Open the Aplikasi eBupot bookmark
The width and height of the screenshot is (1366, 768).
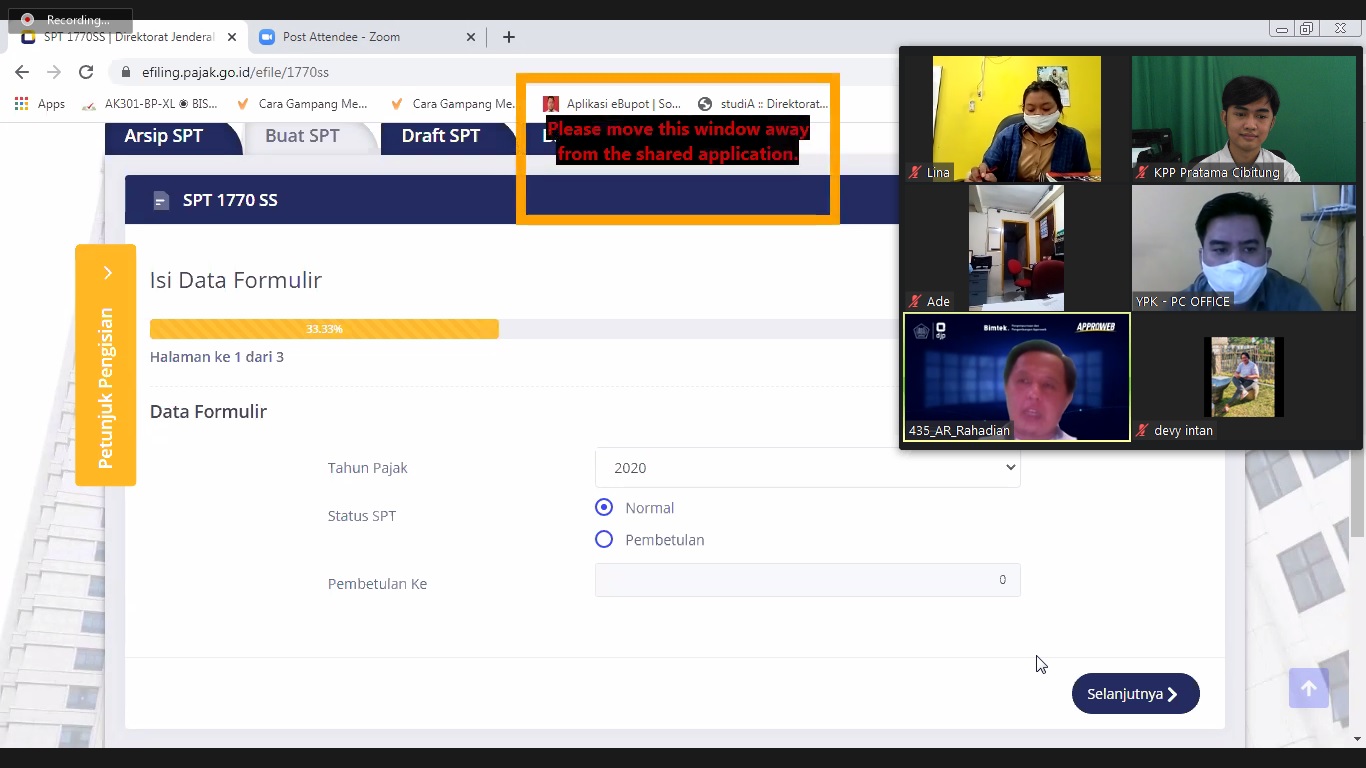coord(612,104)
